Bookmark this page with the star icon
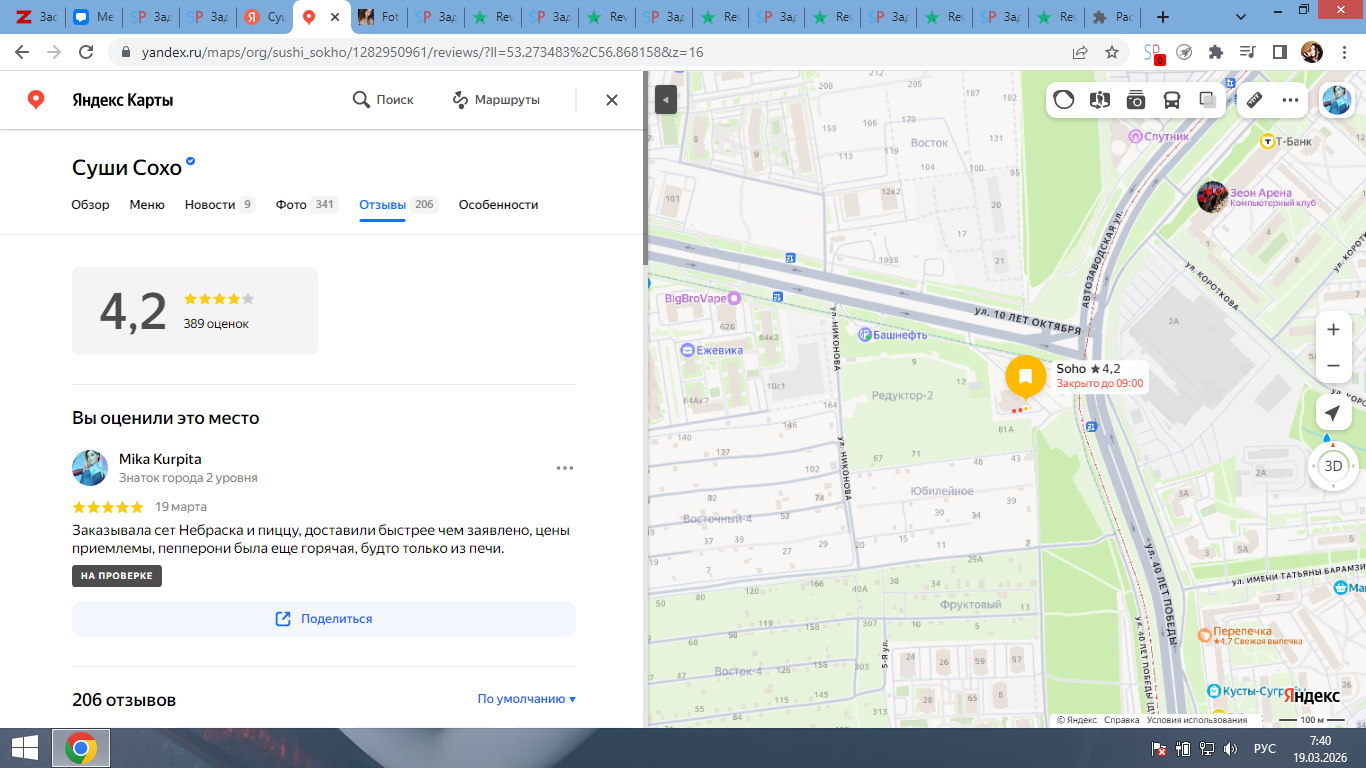 pos(1112,52)
